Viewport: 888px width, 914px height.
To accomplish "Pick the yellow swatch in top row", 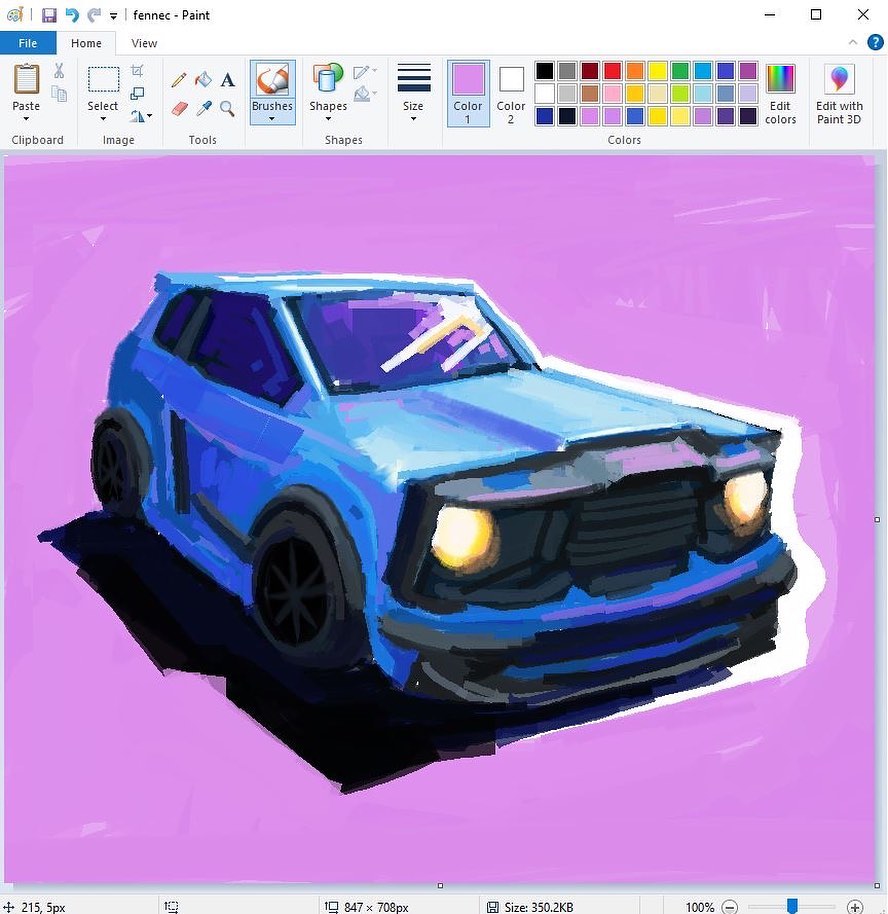I will pos(658,71).
